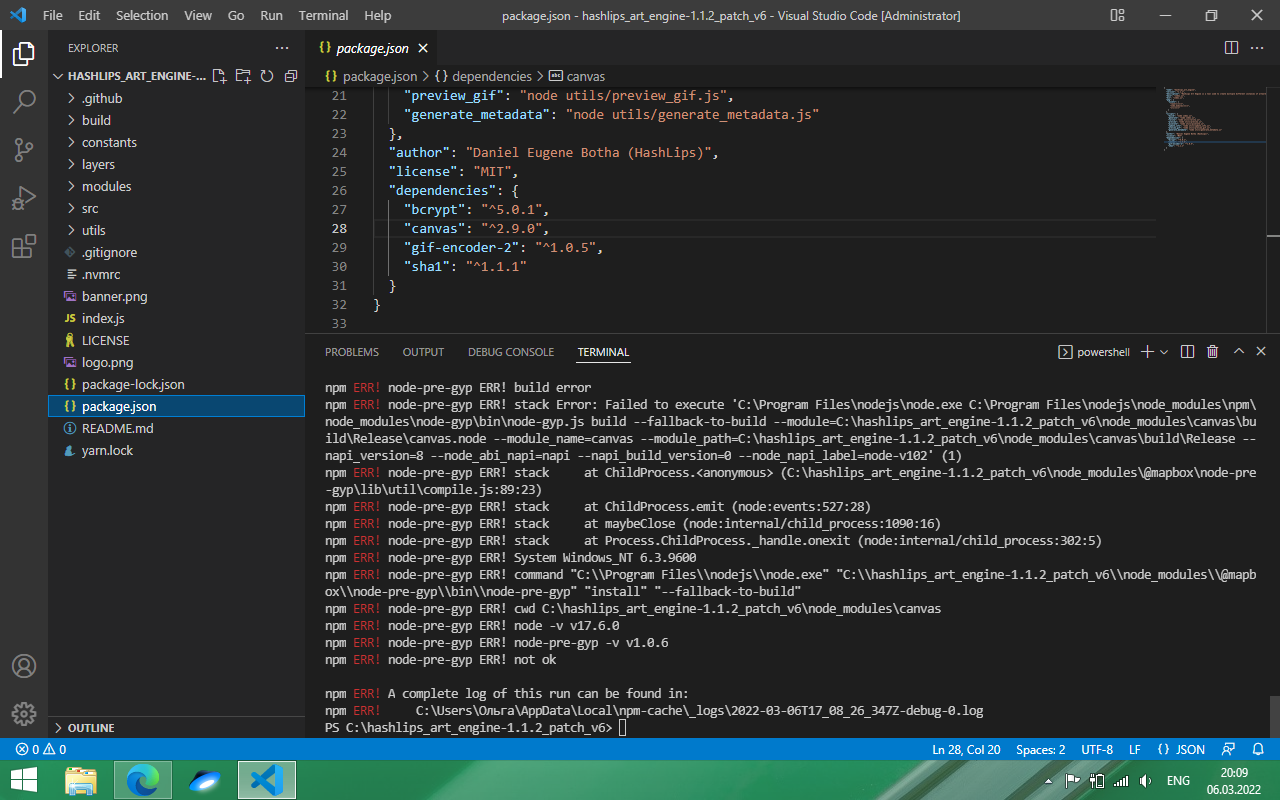
Task: Kill the active powershell terminal
Action: click(1212, 351)
